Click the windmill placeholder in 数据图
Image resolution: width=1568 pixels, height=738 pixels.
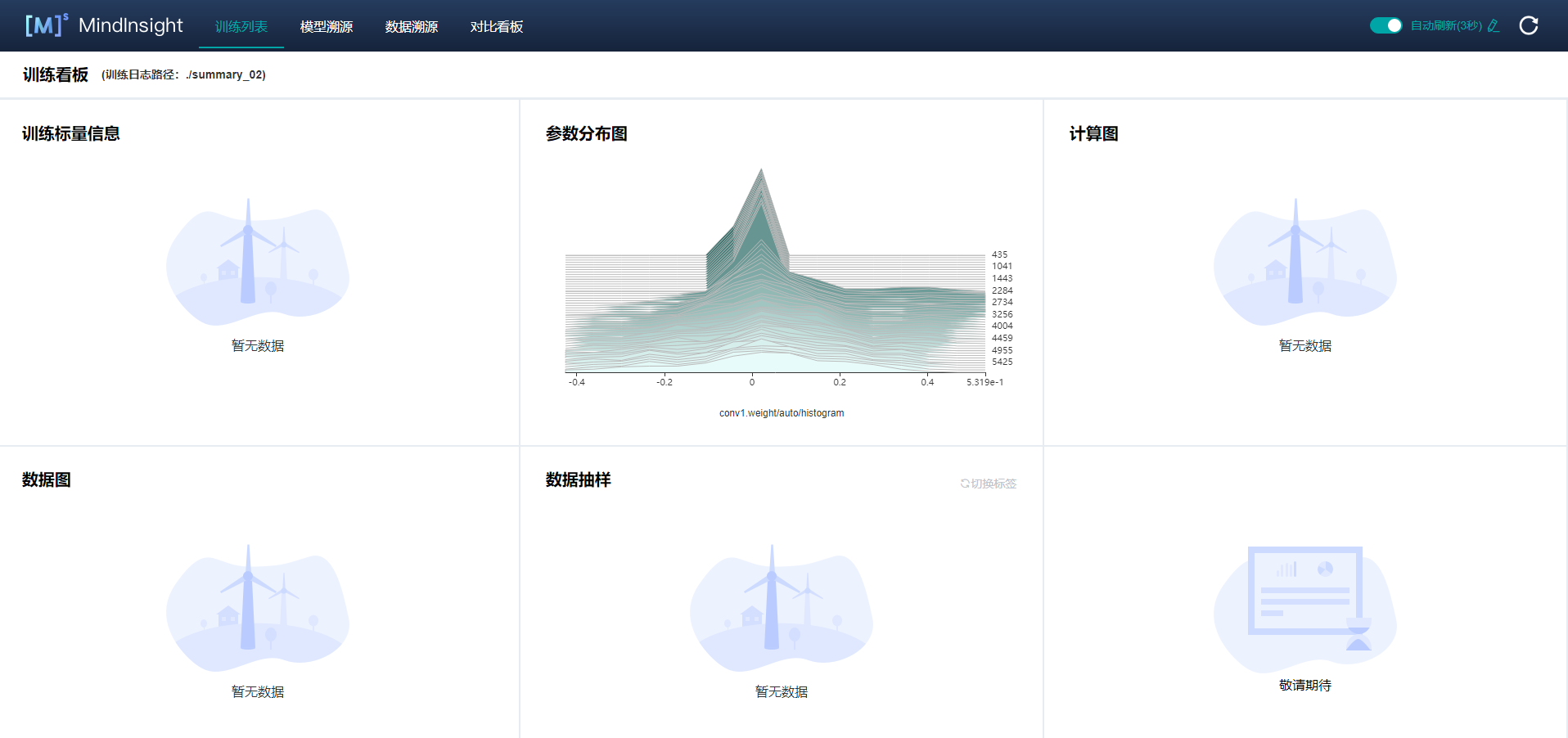pyautogui.click(x=258, y=608)
